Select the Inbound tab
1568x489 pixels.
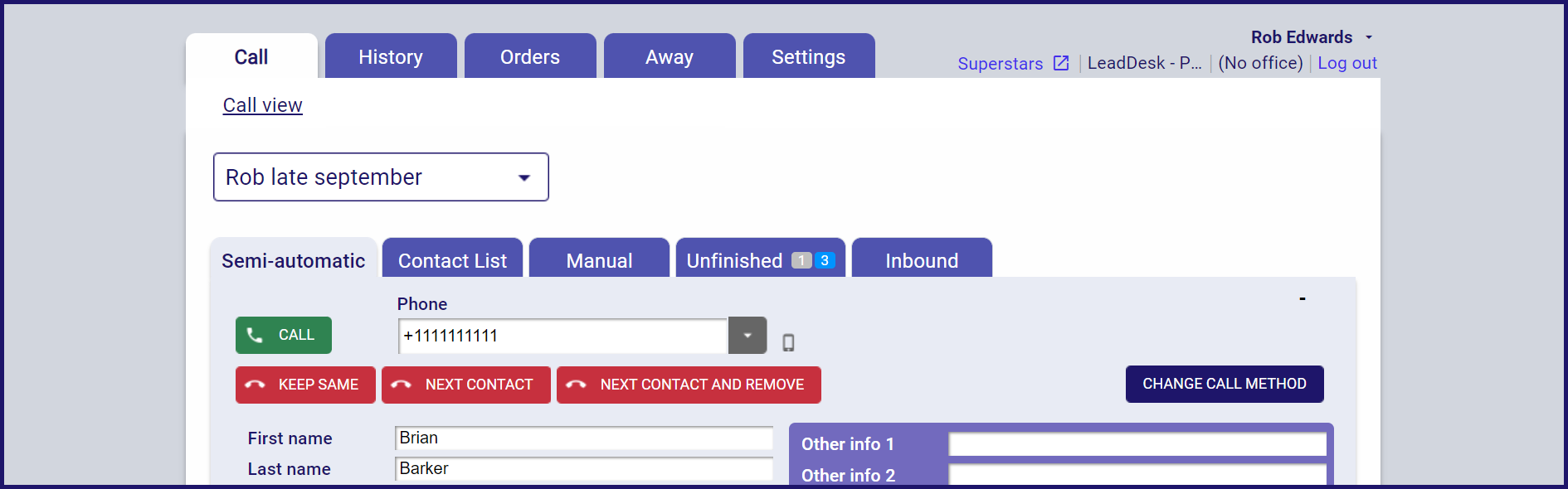click(x=921, y=260)
